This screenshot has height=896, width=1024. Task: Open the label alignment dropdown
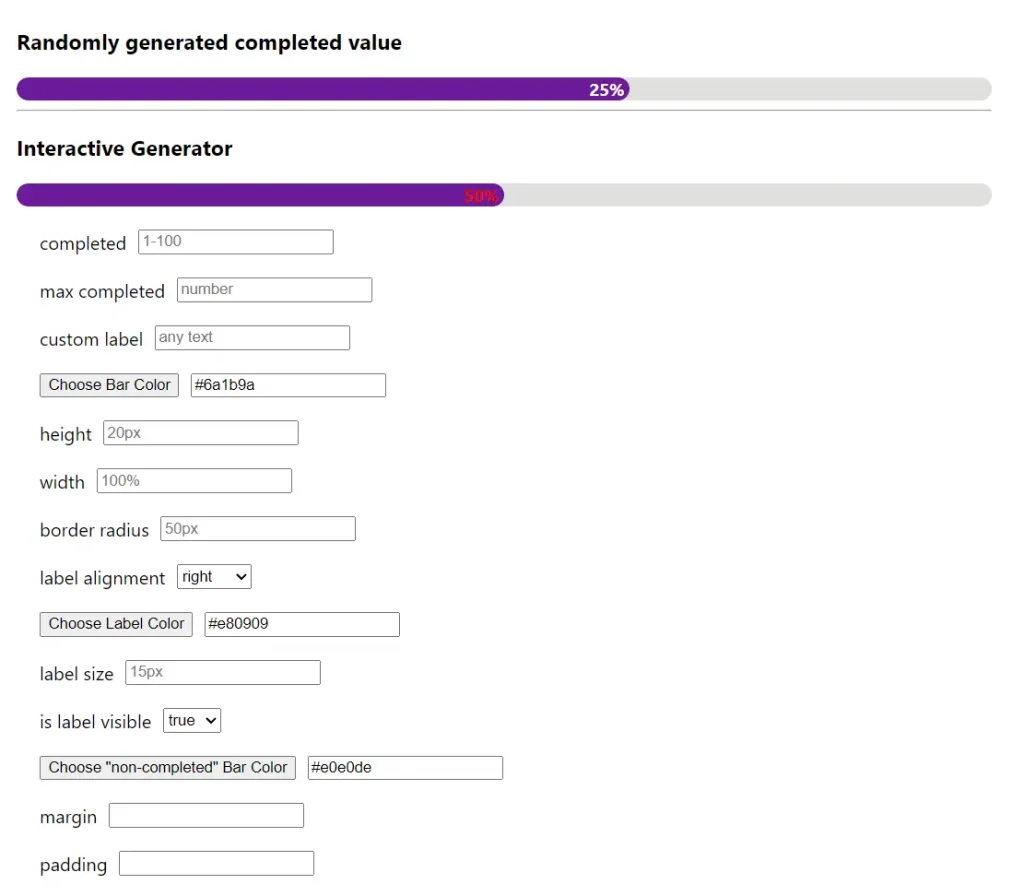(214, 577)
